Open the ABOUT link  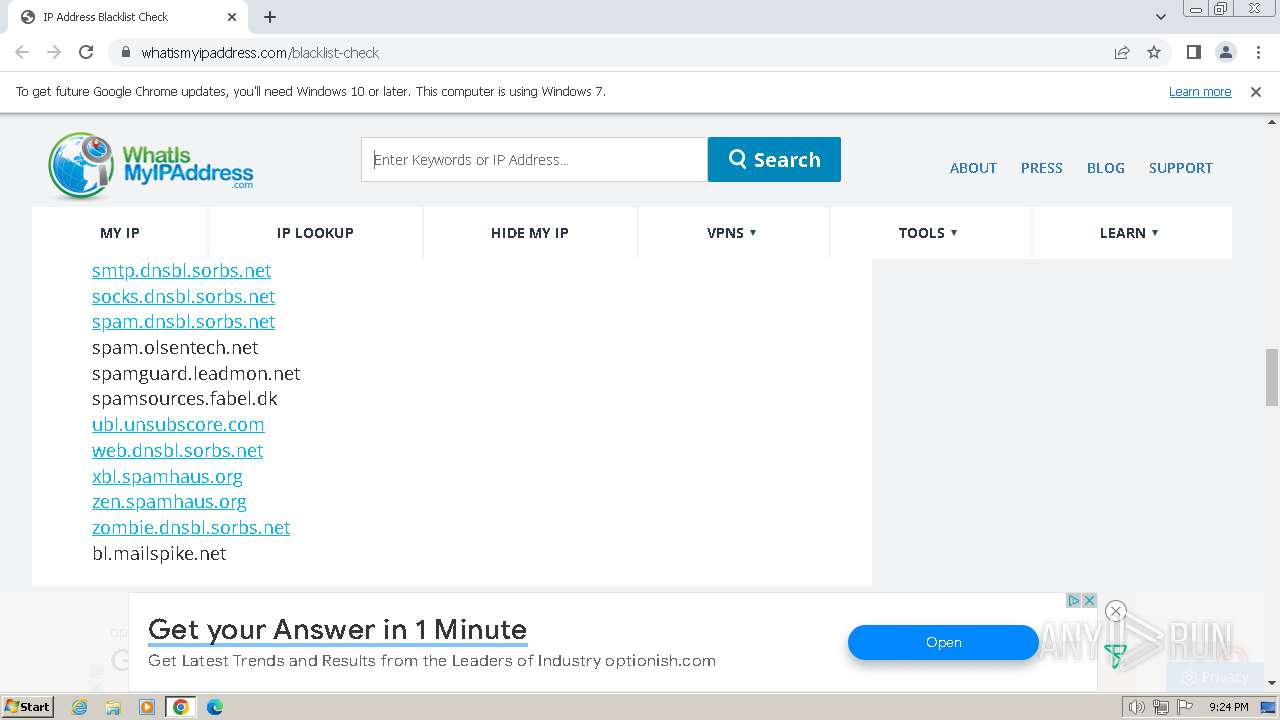pos(973,168)
